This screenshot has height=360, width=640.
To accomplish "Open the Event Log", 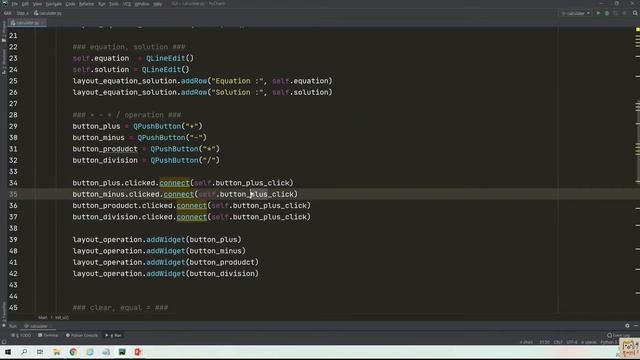I will pos(618,335).
